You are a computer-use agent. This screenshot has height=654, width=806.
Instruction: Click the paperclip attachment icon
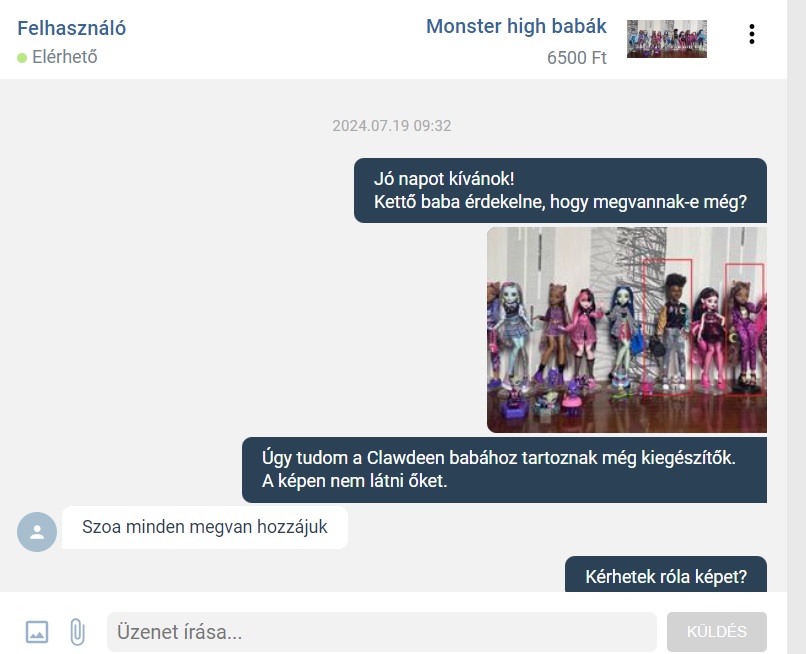click(77, 632)
